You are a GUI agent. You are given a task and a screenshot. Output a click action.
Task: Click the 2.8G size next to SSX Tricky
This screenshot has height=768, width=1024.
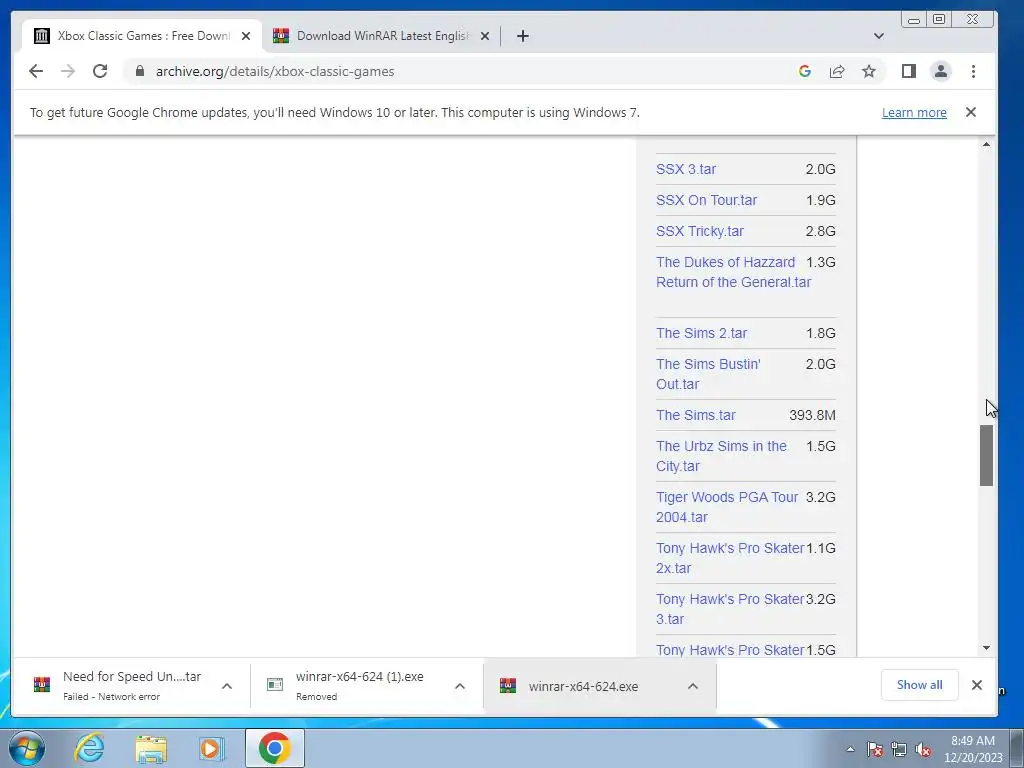(x=820, y=231)
